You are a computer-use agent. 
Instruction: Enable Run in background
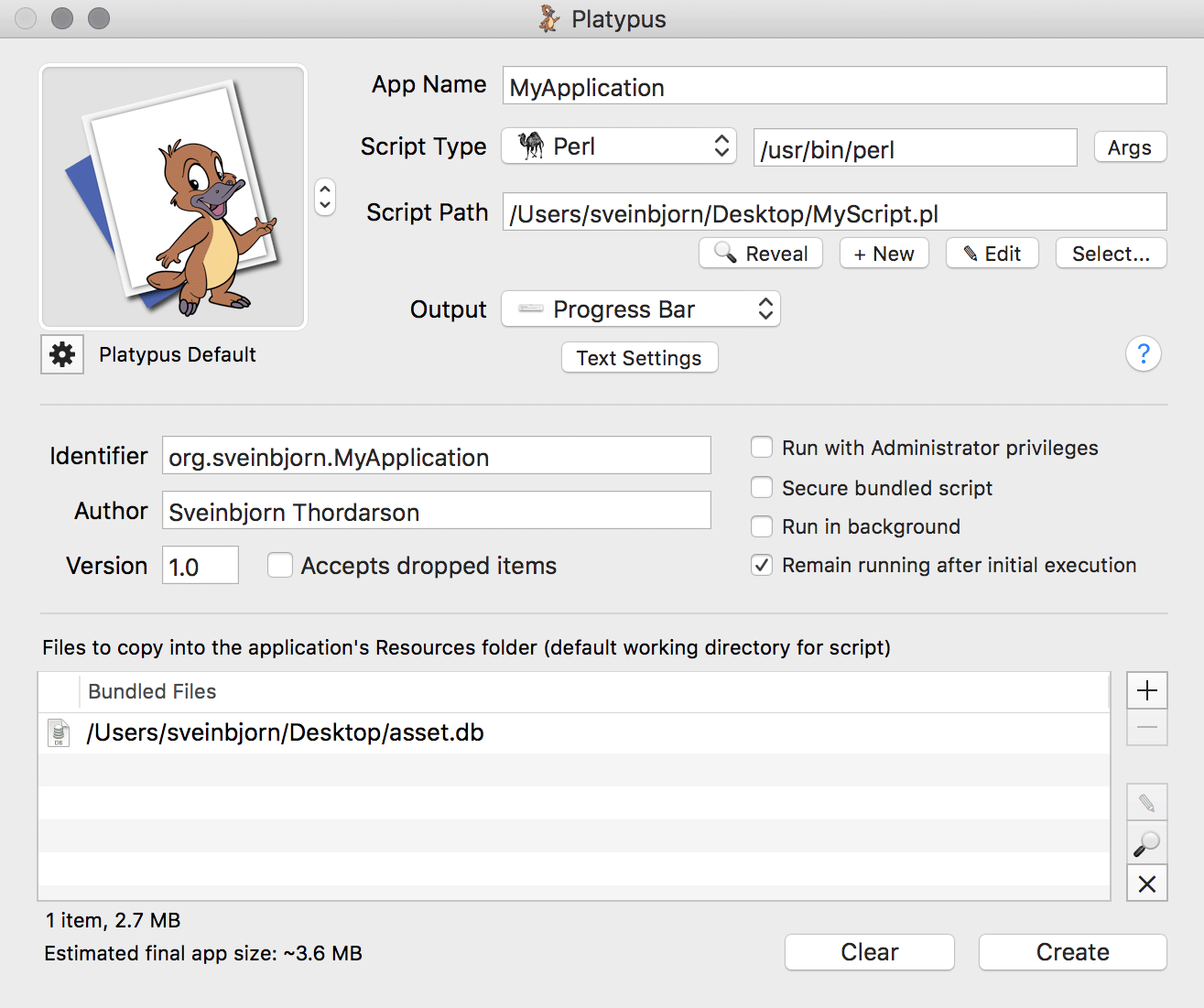point(762,526)
